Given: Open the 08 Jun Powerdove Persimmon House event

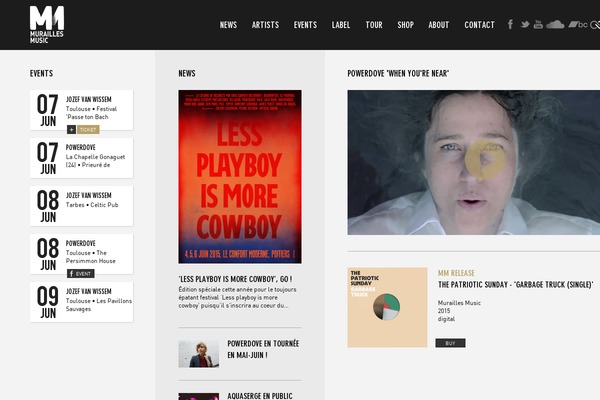Looking at the screenshot, I should (82, 254).
